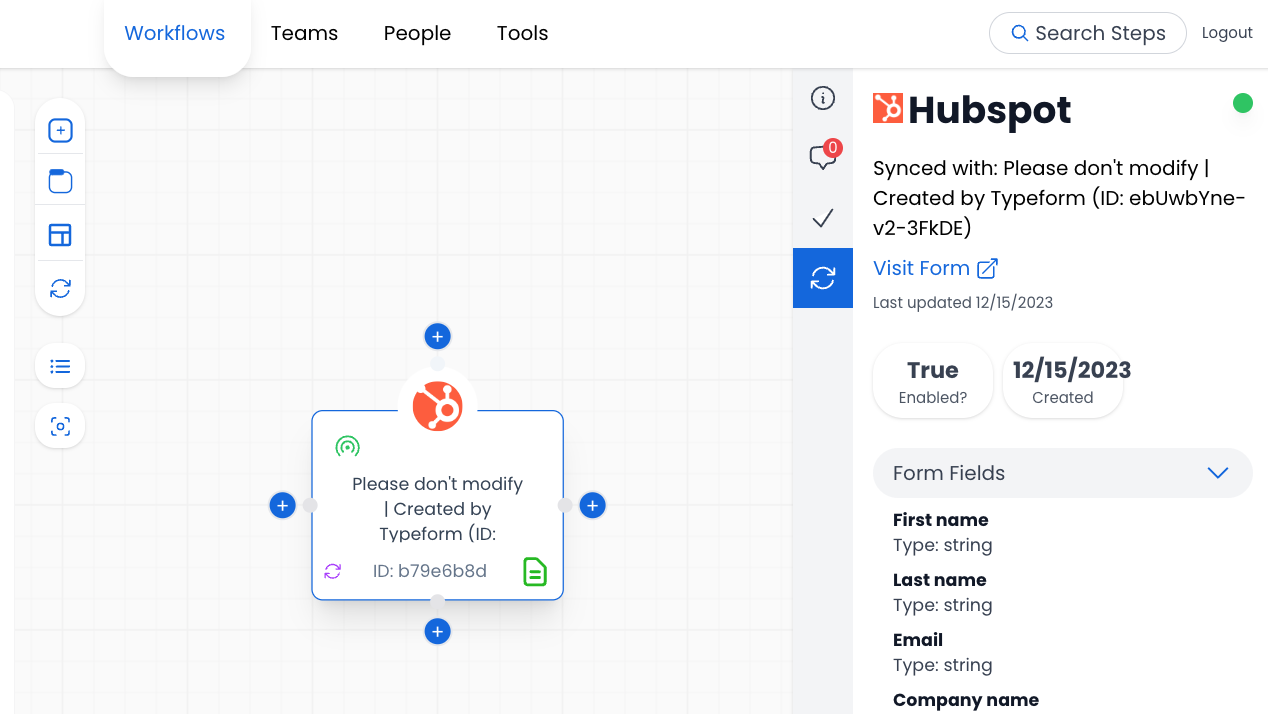Image resolution: width=1270 pixels, height=714 pixels.
Task: Click the checkmark tasks icon in side panel
Action: [822, 218]
